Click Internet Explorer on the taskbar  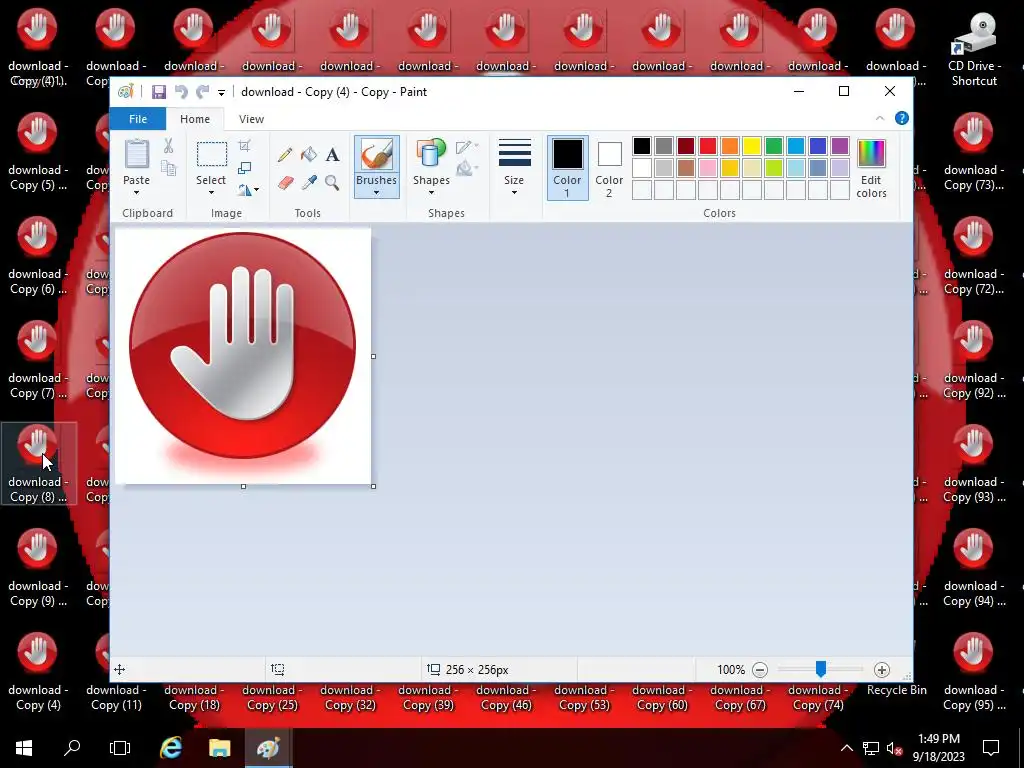tap(171, 748)
